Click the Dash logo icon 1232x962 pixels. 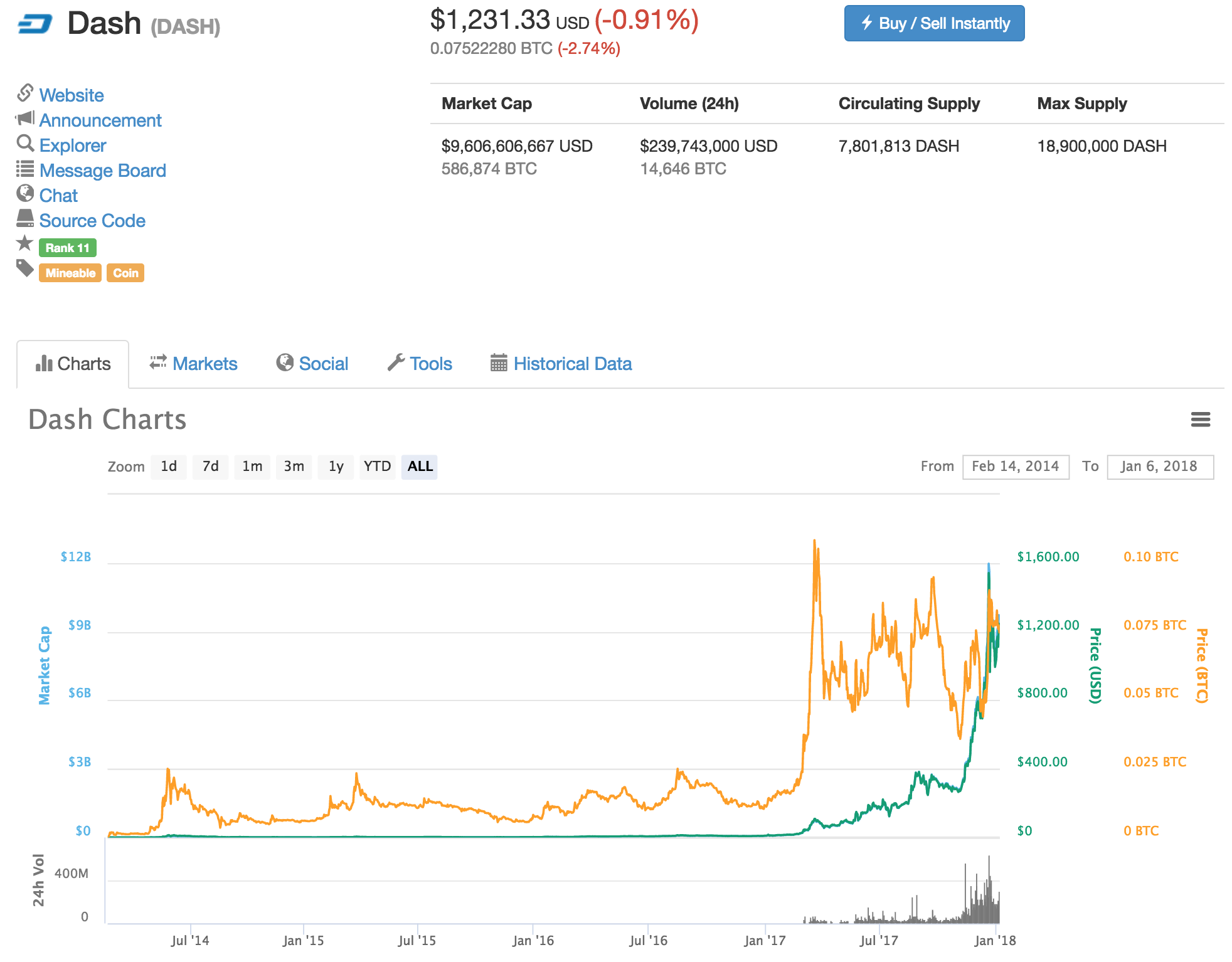(35, 24)
